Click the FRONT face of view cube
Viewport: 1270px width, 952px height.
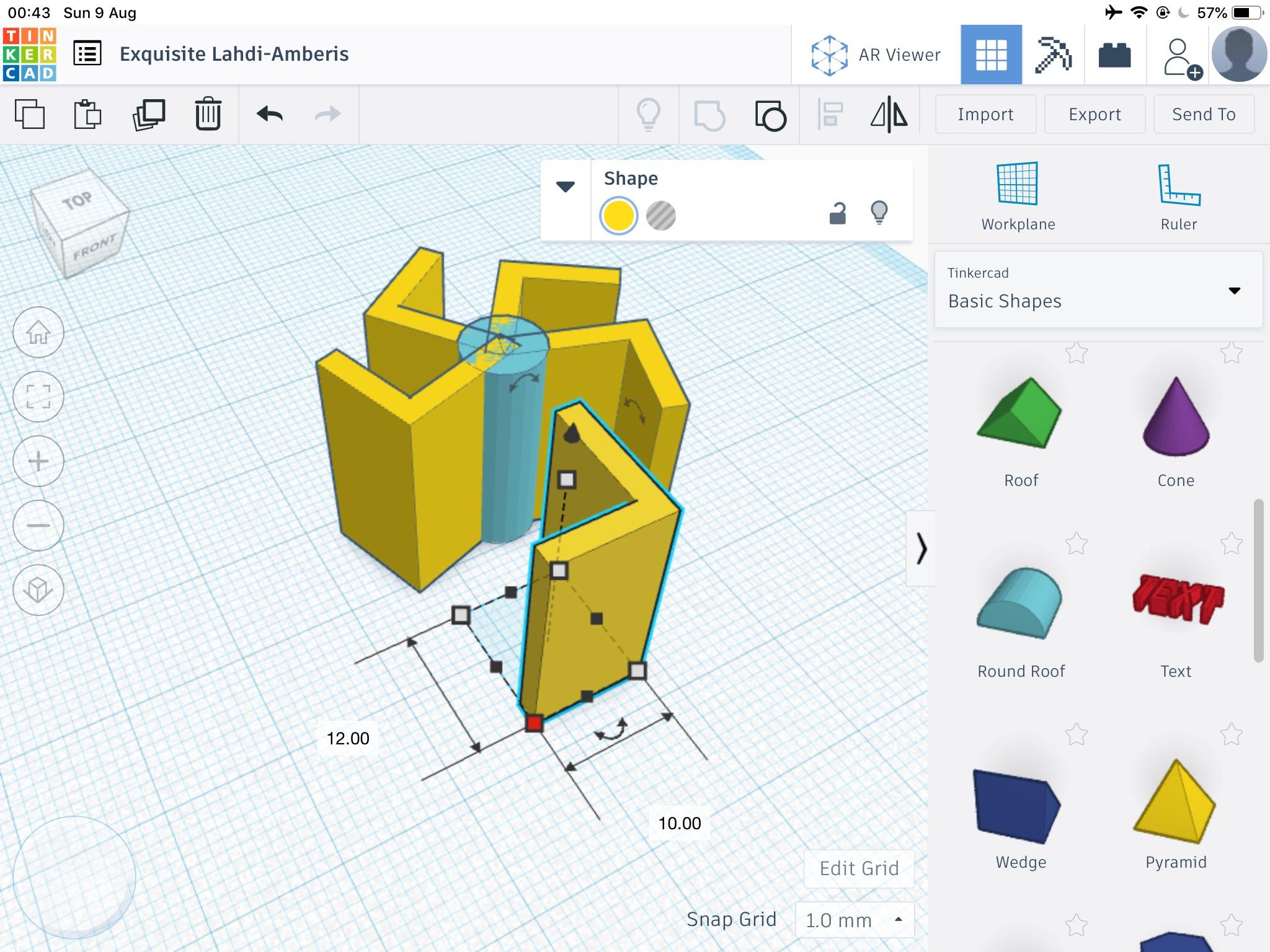[95, 247]
